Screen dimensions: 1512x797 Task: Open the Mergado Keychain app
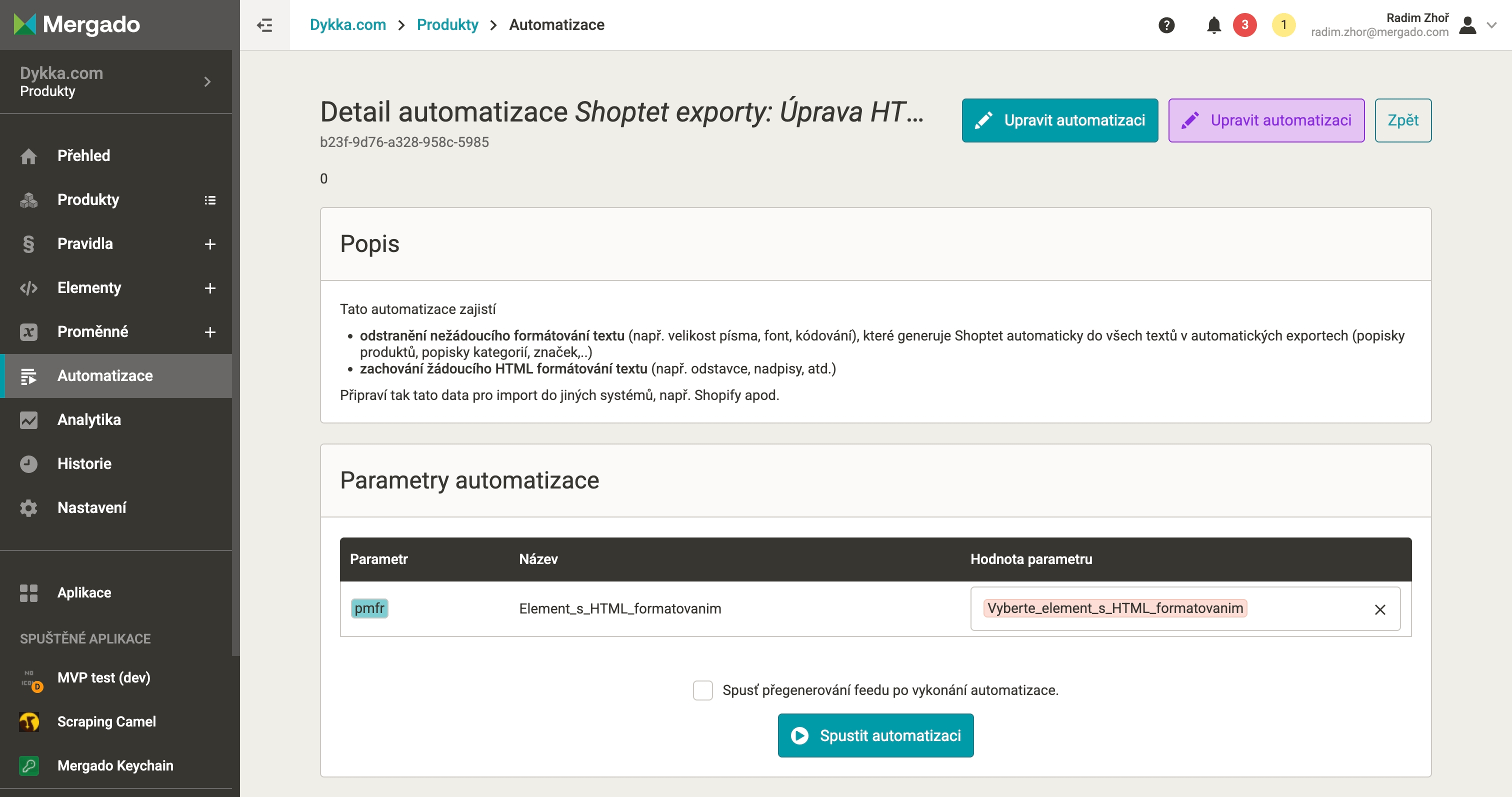[115, 765]
